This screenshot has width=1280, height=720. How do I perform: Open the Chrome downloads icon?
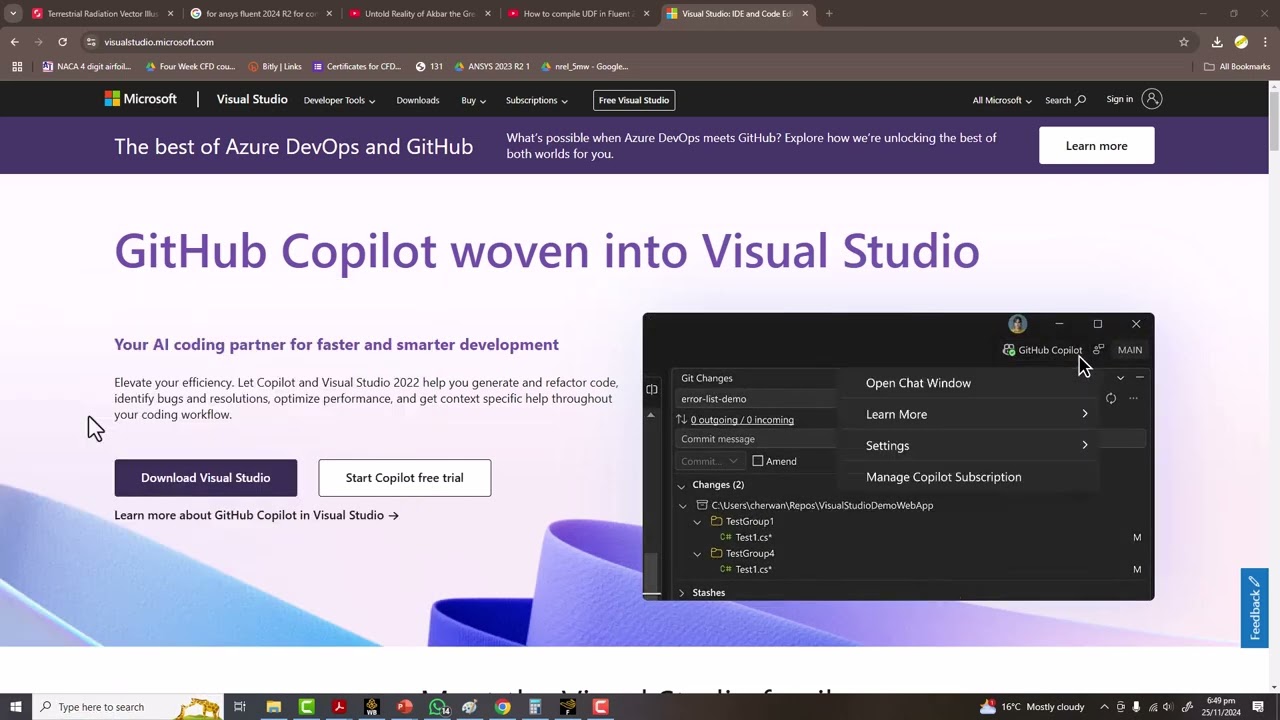pos(1217,42)
